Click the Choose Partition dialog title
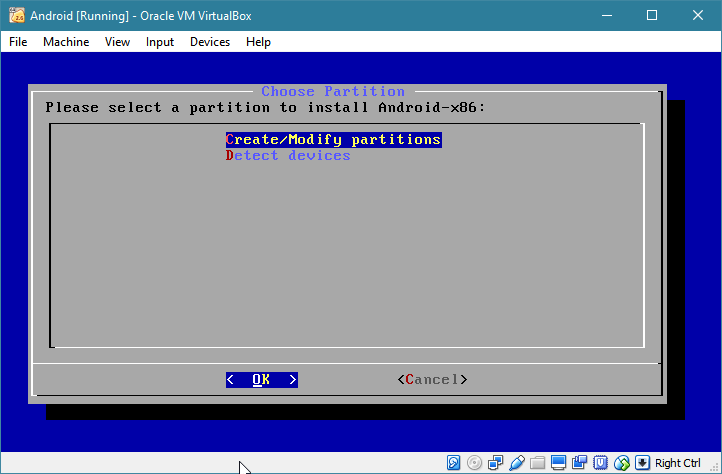This screenshot has height=474, width=722. click(x=333, y=91)
